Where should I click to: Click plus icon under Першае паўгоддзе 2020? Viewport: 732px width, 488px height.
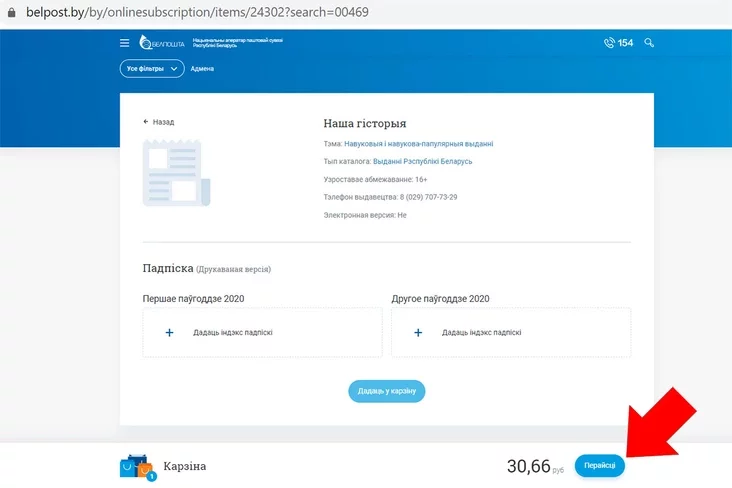coord(169,333)
